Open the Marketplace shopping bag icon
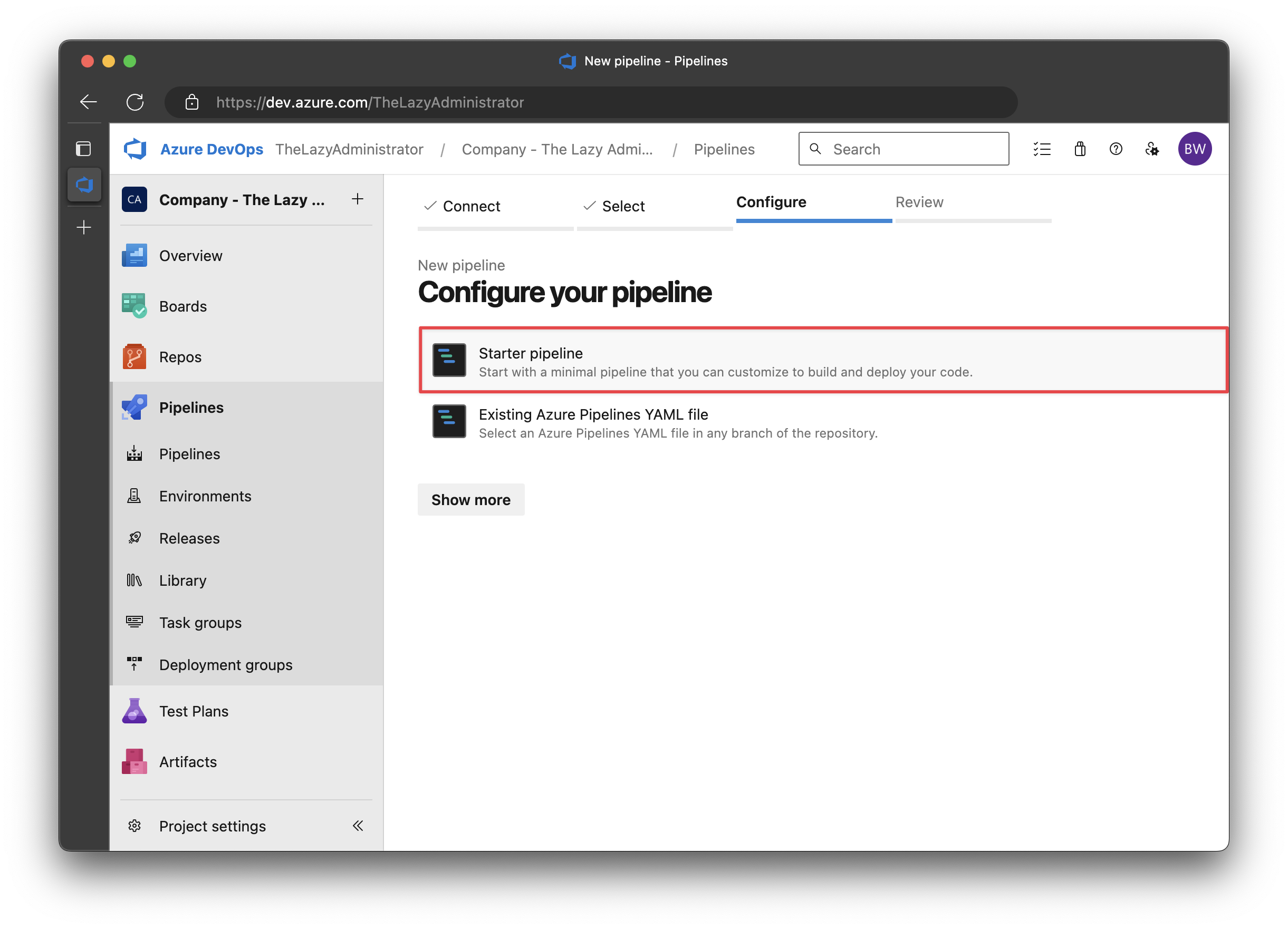Image resolution: width=1288 pixels, height=929 pixels. point(1080,149)
